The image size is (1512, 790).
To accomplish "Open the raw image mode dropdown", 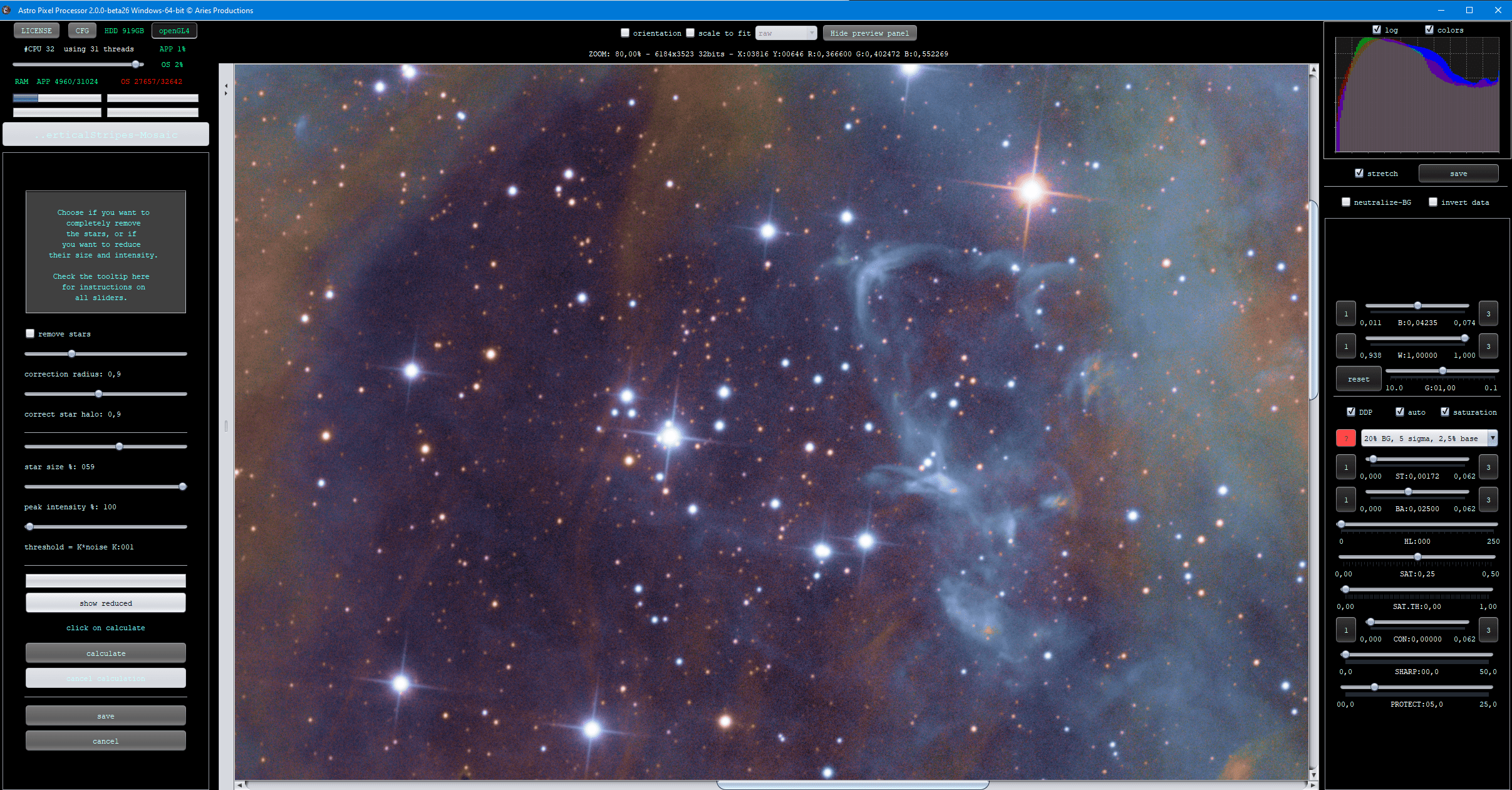I will (786, 33).
